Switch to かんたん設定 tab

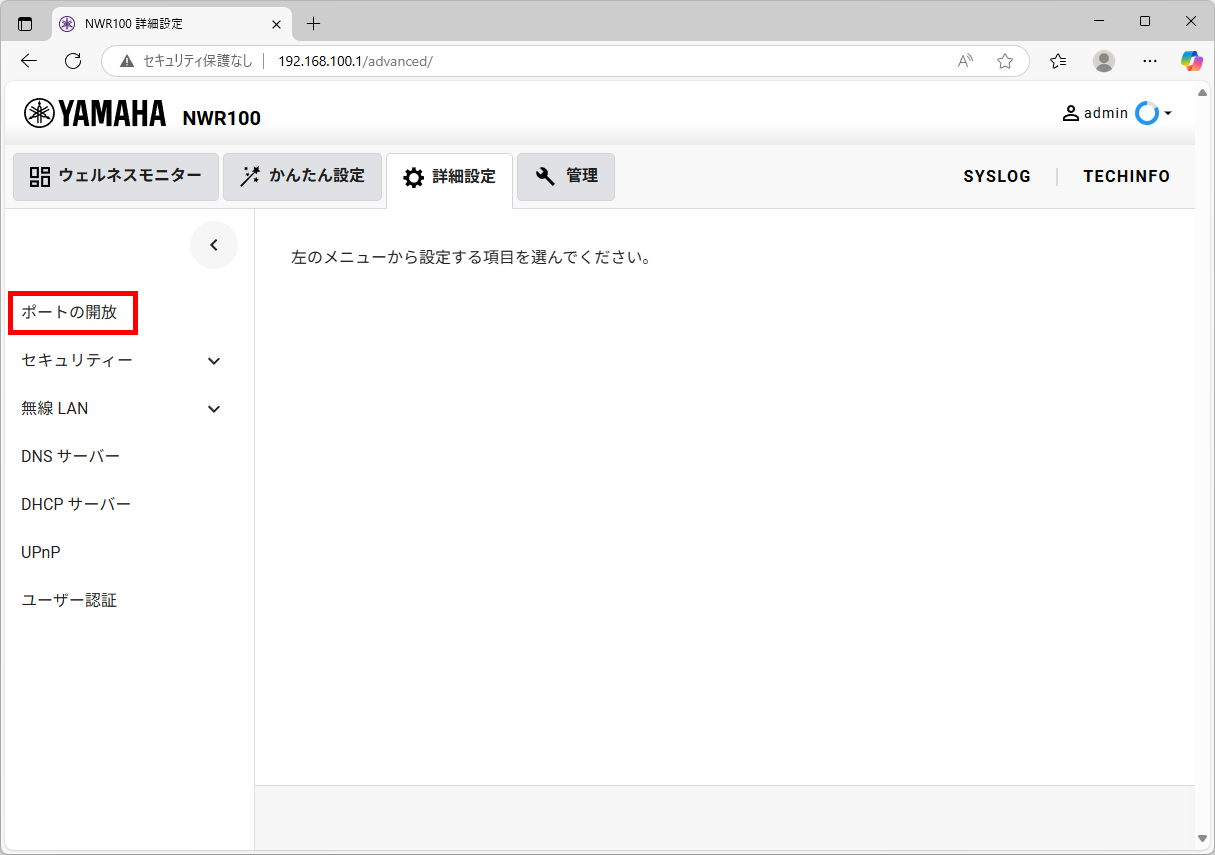302,177
